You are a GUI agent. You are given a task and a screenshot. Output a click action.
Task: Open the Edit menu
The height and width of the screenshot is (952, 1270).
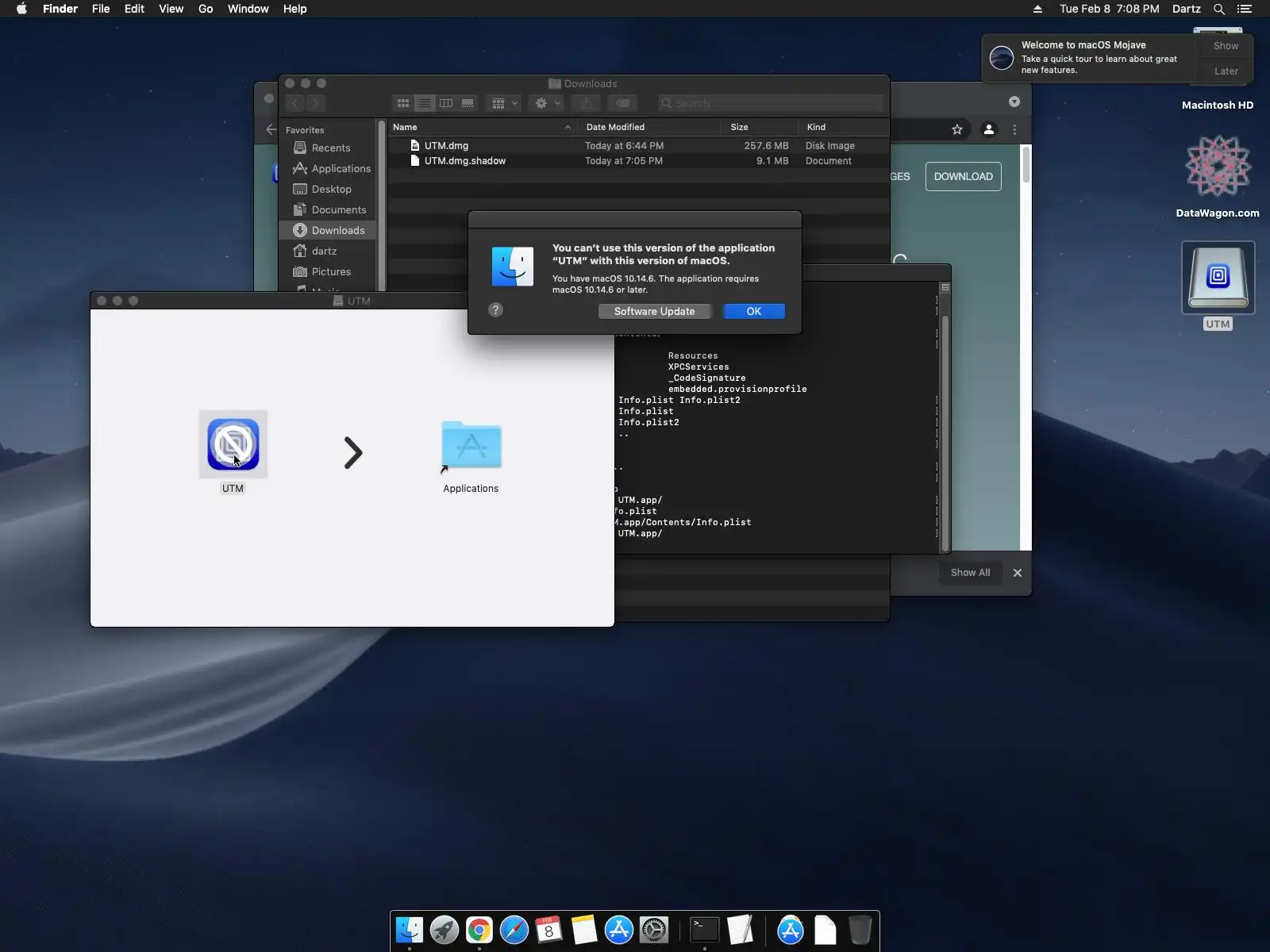point(134,9)
